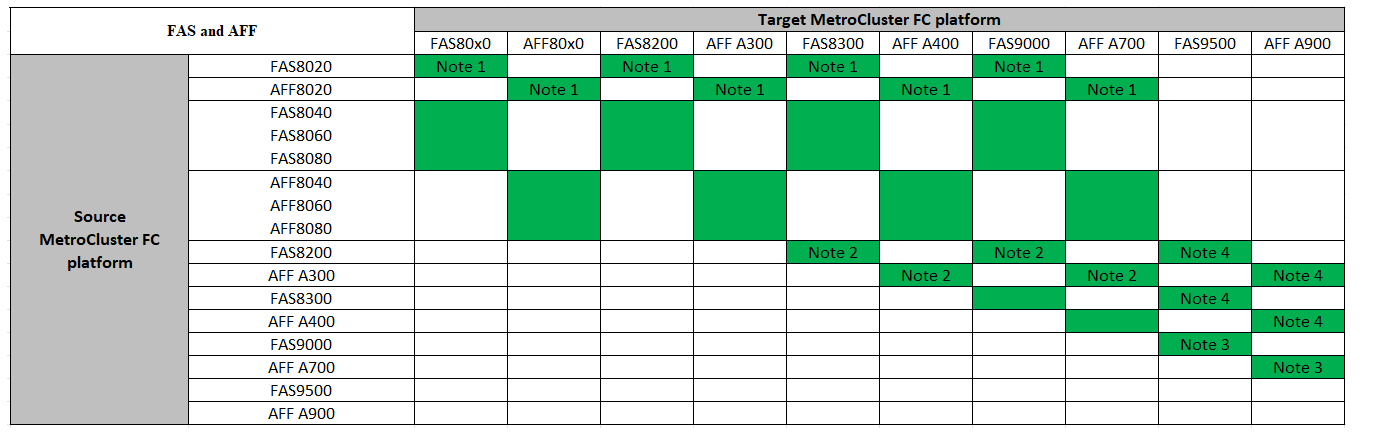Viewport: 1375px width, 446px height.
Task: Select the FAS8020 source row label
Action: [301, 66]
